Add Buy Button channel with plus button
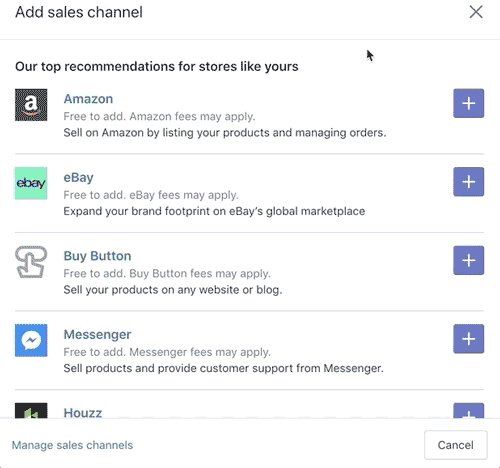Viewport: 500px width, 468px height. 468,260
